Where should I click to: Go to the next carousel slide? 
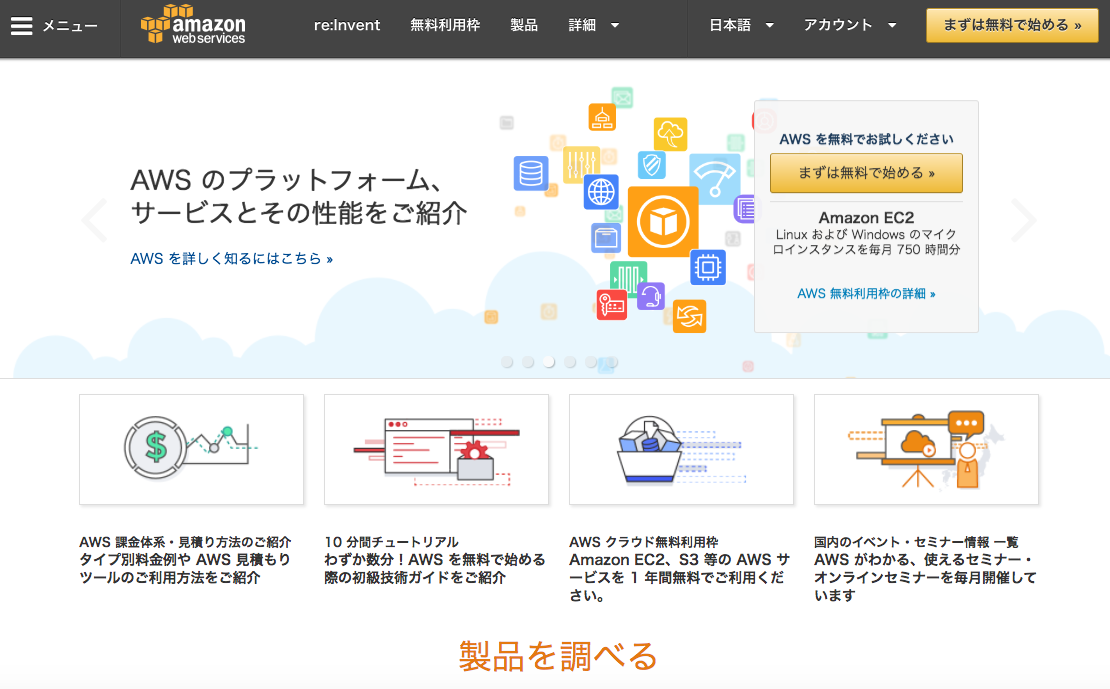coord(1023,220)
